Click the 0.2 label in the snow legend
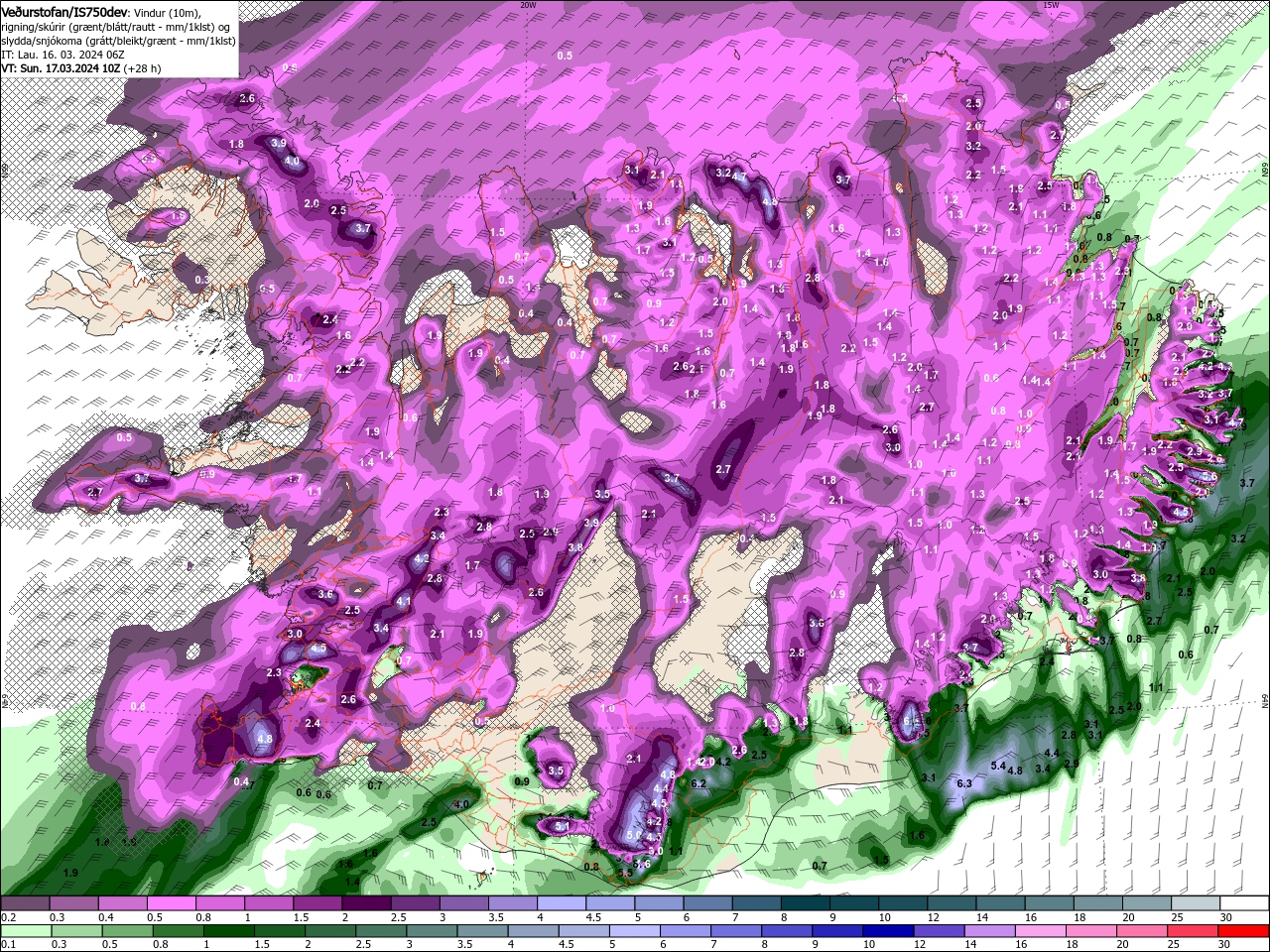This screenshot has height=952, width=1270. tap(7, 917)
